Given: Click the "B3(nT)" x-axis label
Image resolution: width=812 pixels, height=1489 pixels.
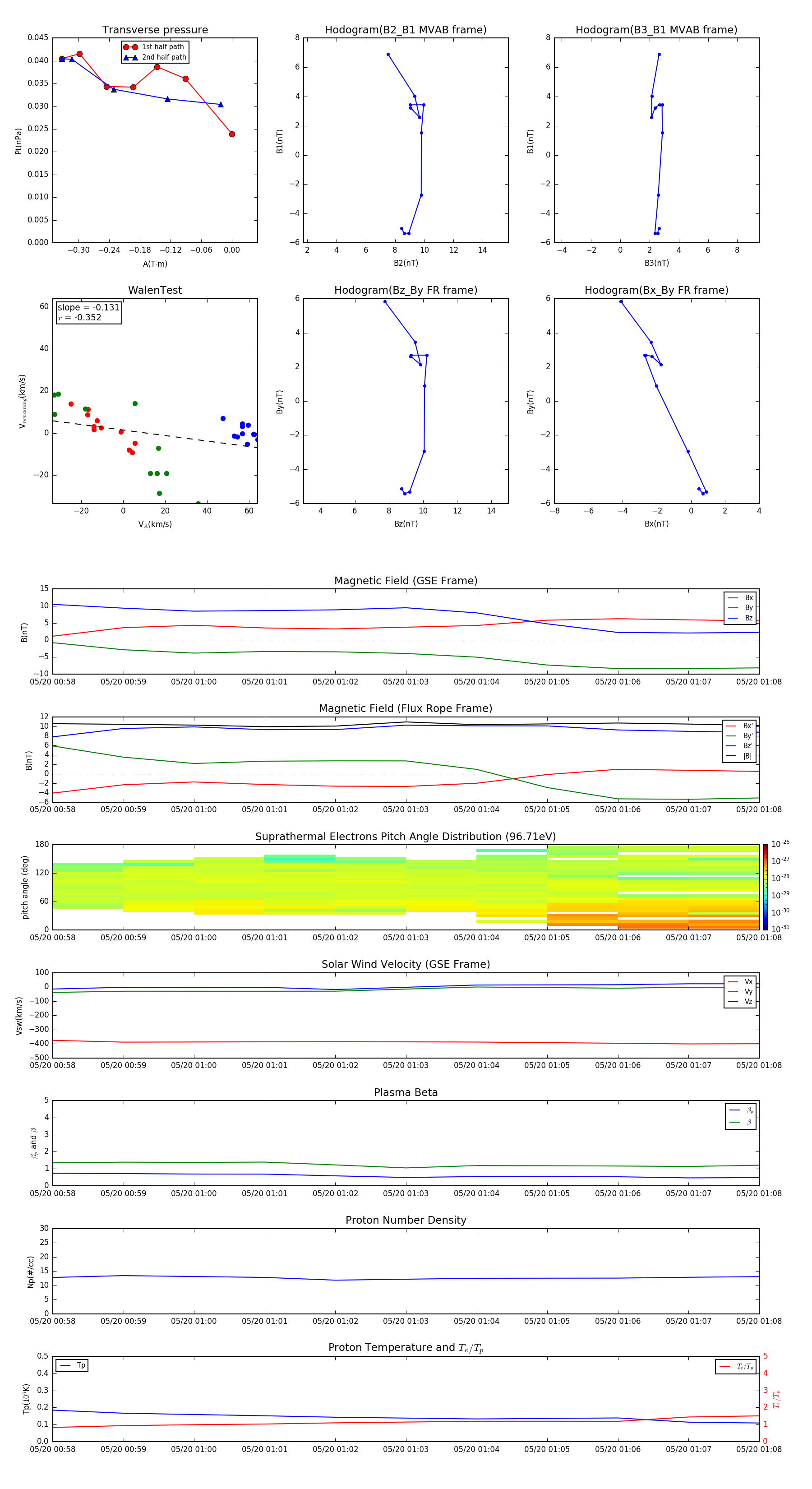Looking at the screenshot, I should (x=656, y=264).
